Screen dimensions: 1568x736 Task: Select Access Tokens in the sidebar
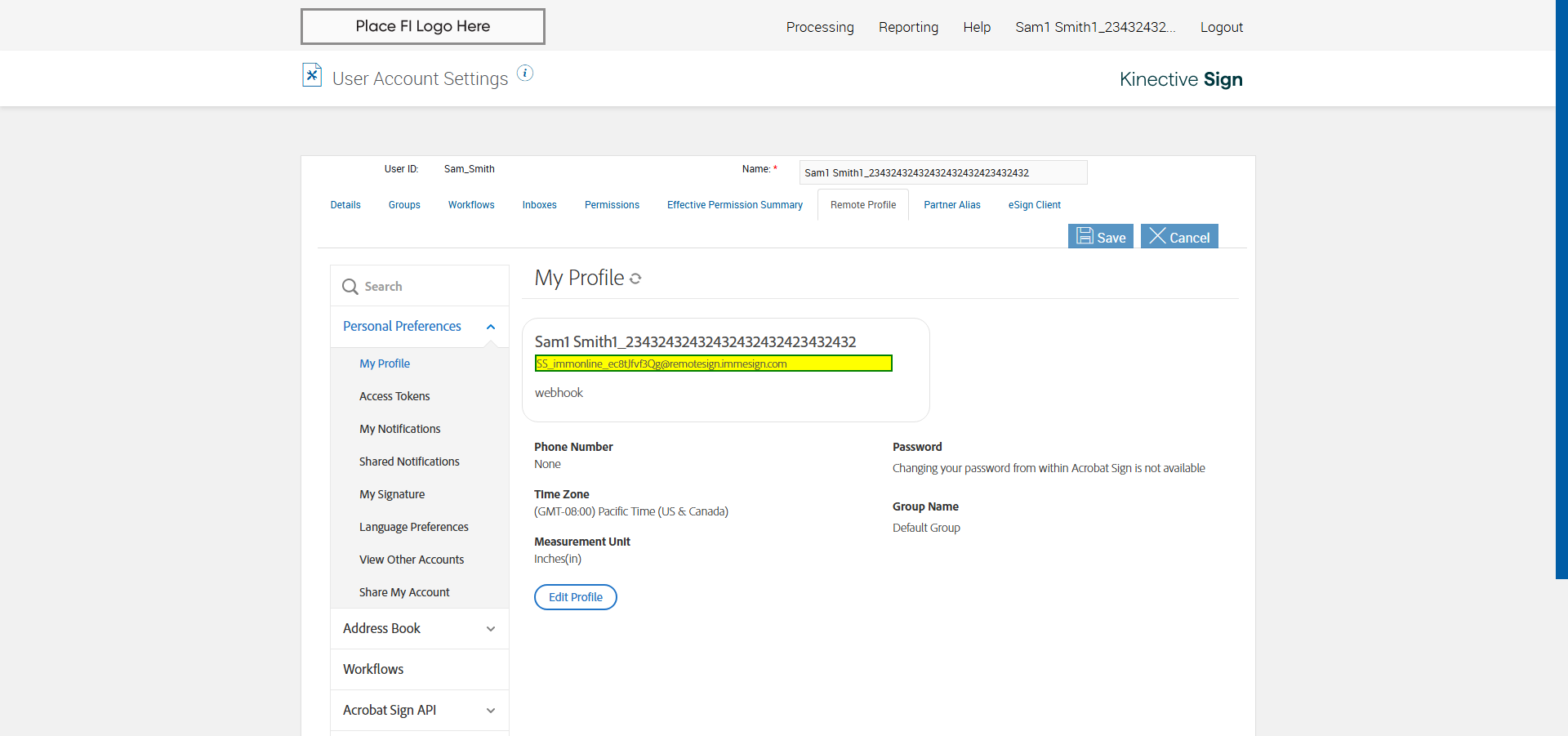394,396
